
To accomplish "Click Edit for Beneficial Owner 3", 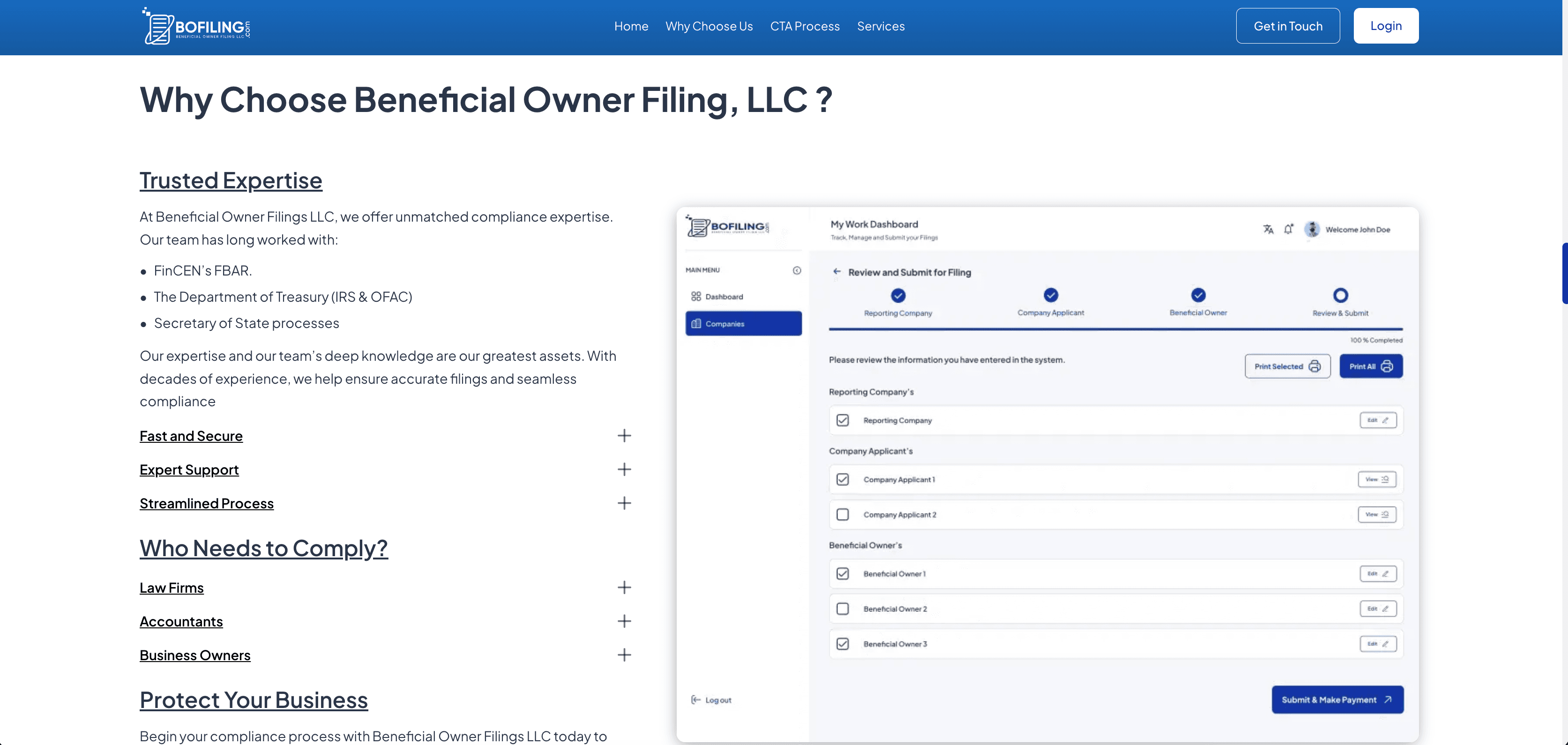I will coord(1378,643).
